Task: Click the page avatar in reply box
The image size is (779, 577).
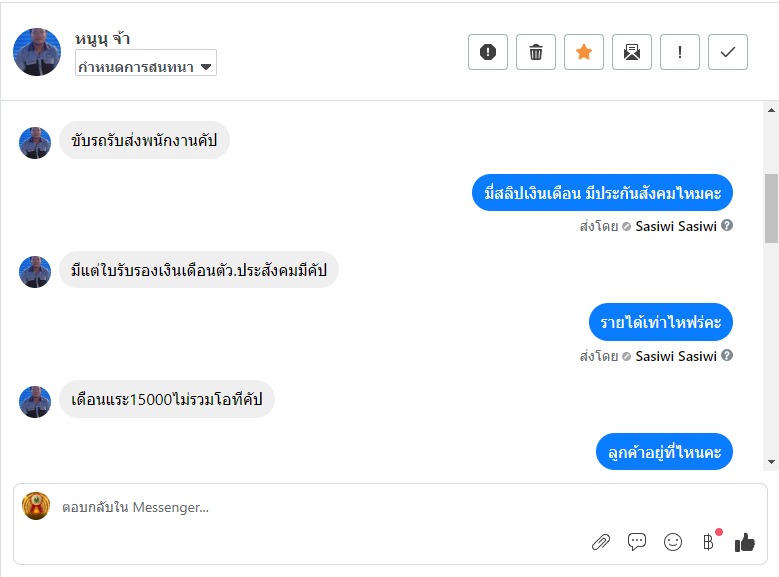Action: tap(36, 506)
